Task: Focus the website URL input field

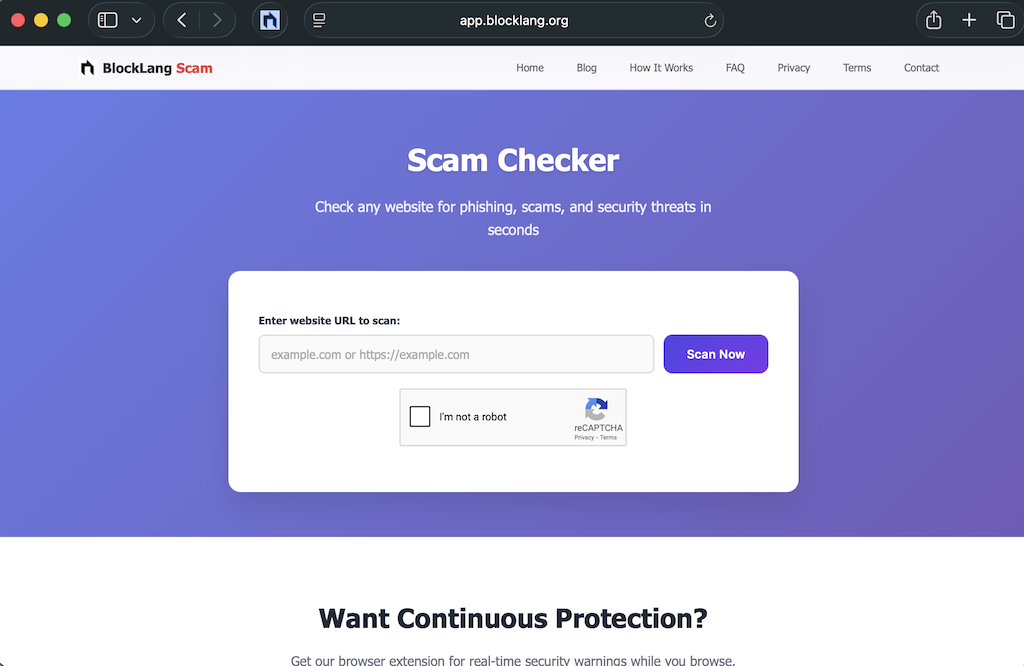Action: point(456,354)
